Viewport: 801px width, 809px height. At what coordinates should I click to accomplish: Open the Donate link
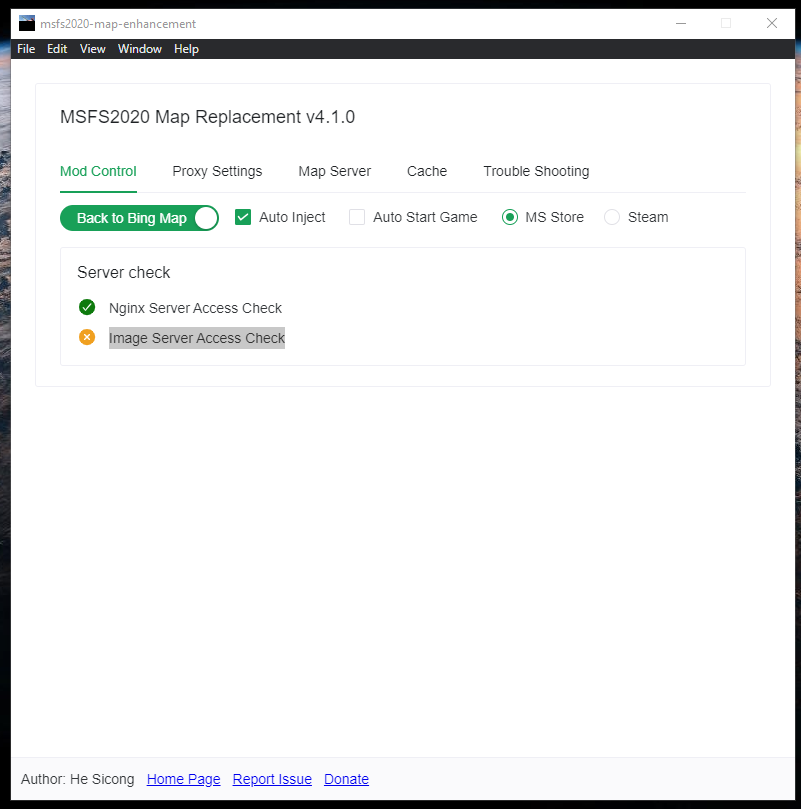coord(346,779)
